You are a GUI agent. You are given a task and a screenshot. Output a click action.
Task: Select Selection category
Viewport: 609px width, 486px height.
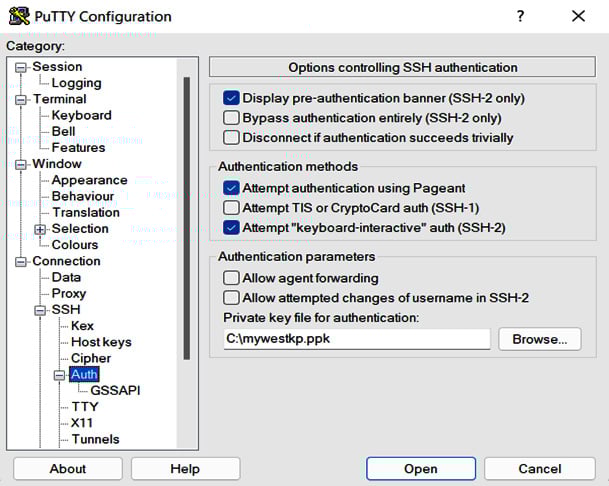pos(80,228)
